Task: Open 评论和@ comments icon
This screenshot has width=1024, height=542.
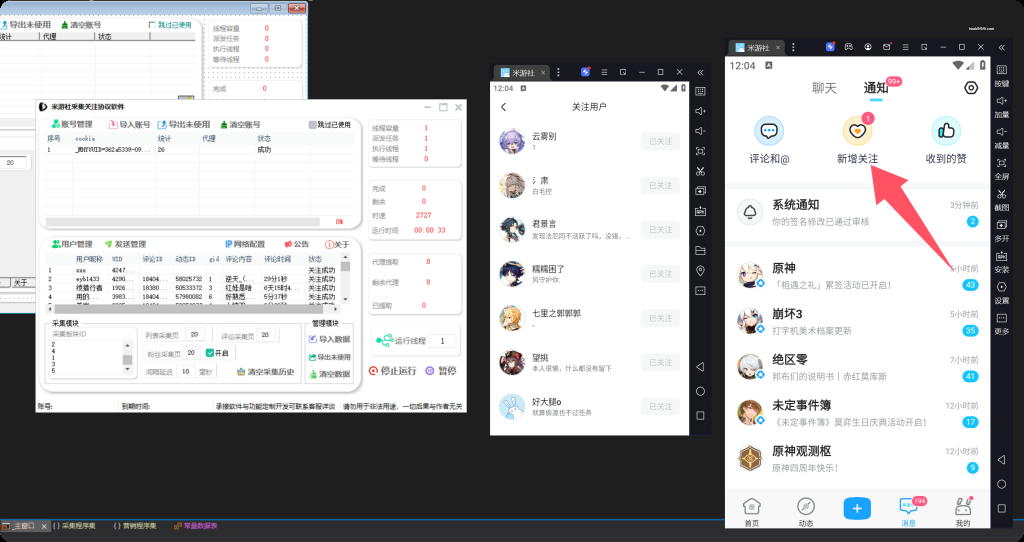Action: [x=768, y=130]
